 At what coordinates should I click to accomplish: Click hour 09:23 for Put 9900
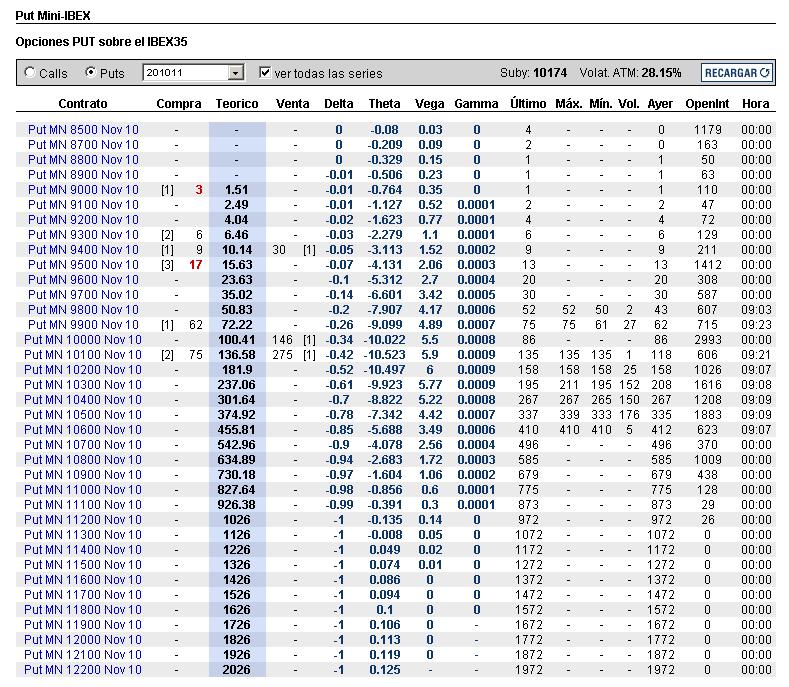point(756,325)
